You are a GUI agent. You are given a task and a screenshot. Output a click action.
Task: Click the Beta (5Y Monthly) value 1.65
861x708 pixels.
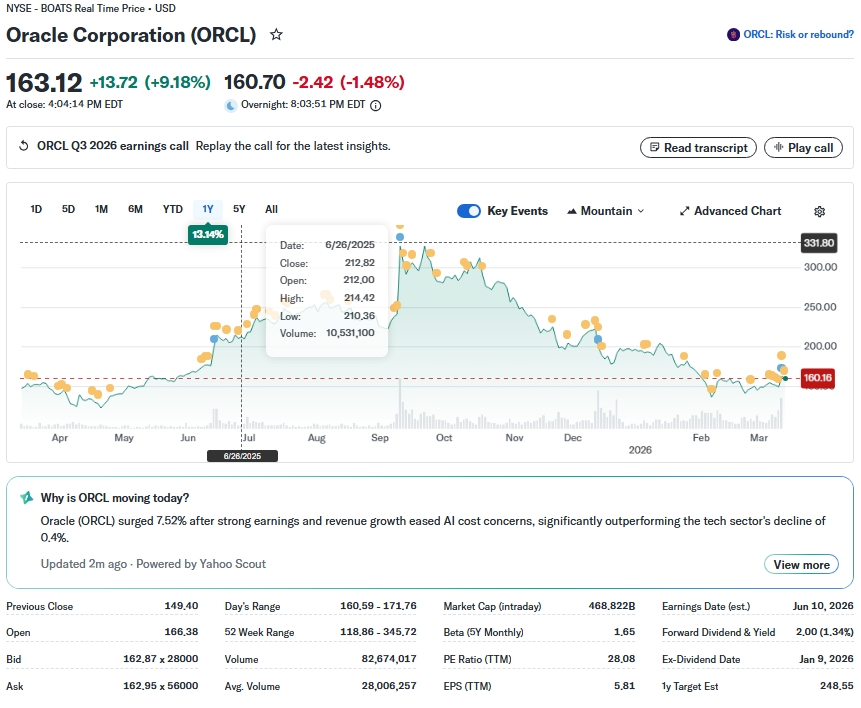click(x=624, y=632)
